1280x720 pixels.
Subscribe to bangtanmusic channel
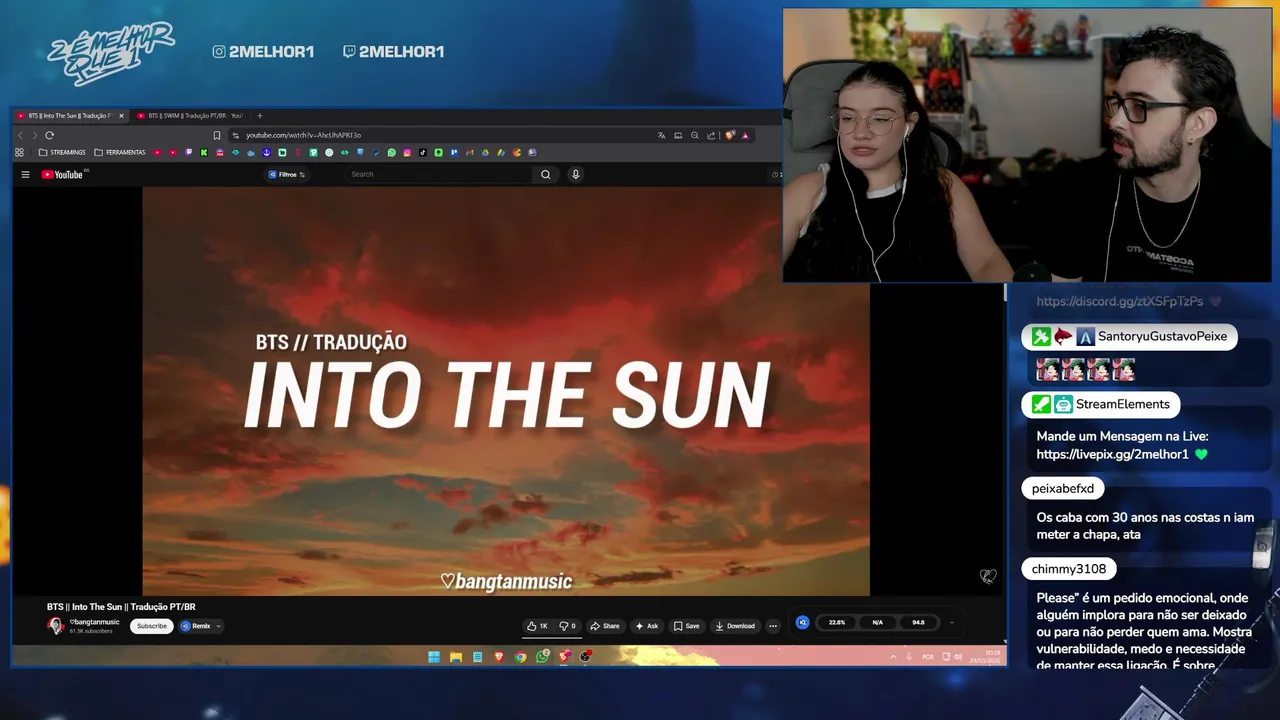[x=152, y=626]
